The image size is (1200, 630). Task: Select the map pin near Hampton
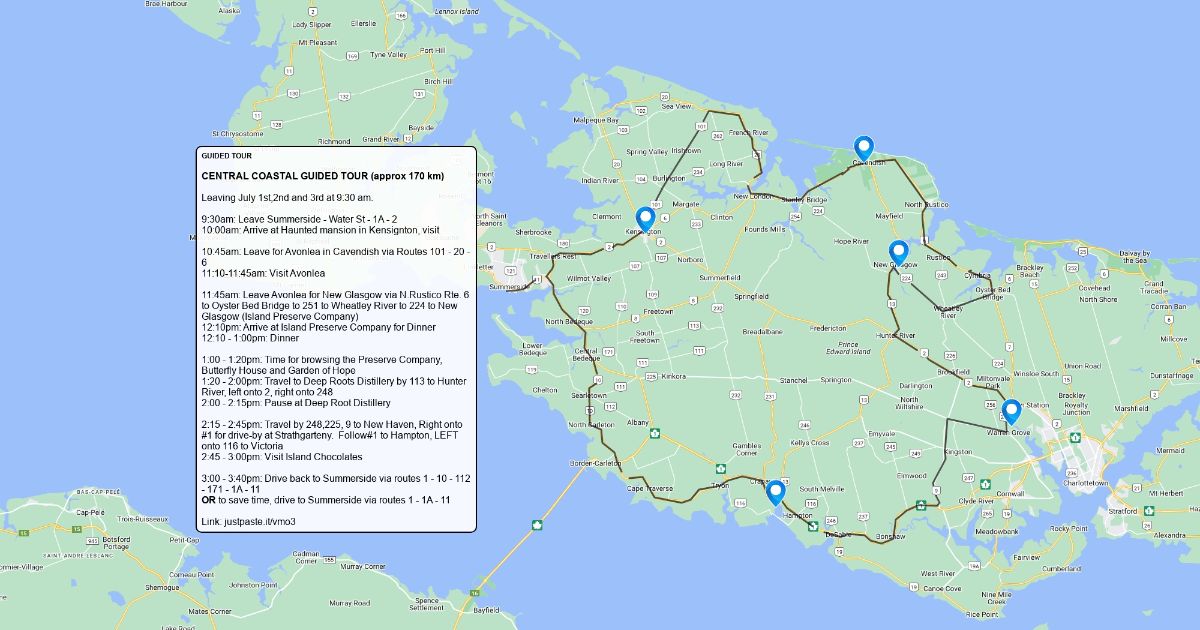[775, 493]
